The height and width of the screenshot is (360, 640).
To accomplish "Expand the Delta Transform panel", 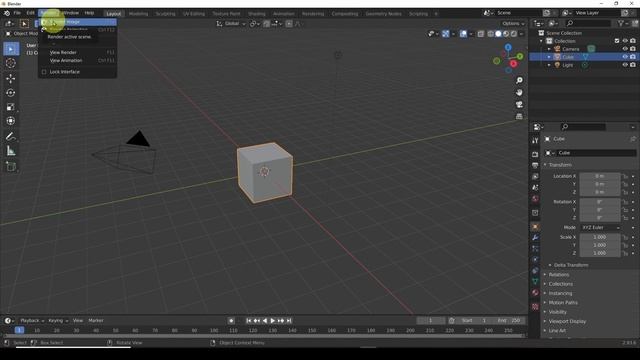I will 571,265.
